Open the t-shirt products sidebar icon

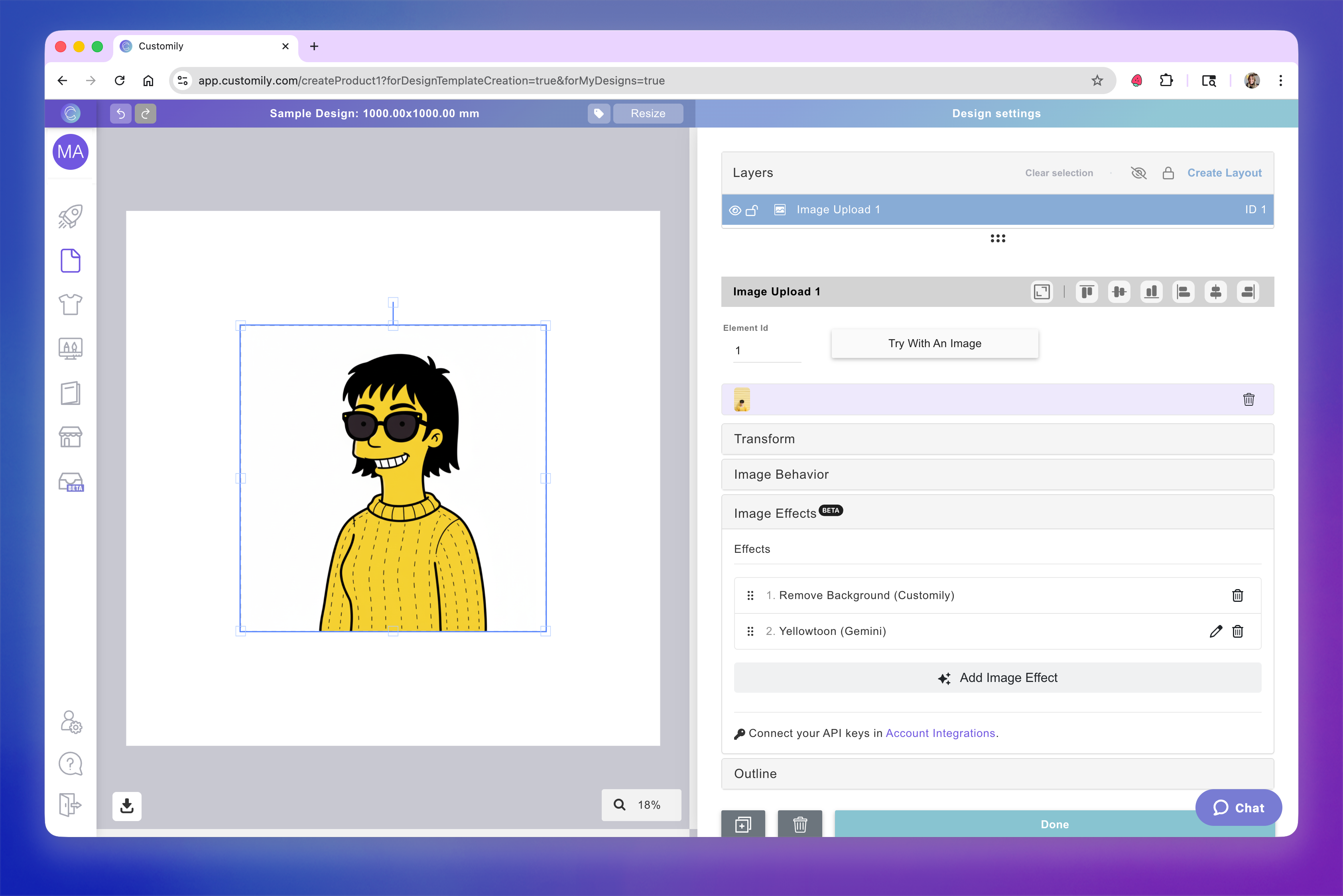tap(70, 305)
